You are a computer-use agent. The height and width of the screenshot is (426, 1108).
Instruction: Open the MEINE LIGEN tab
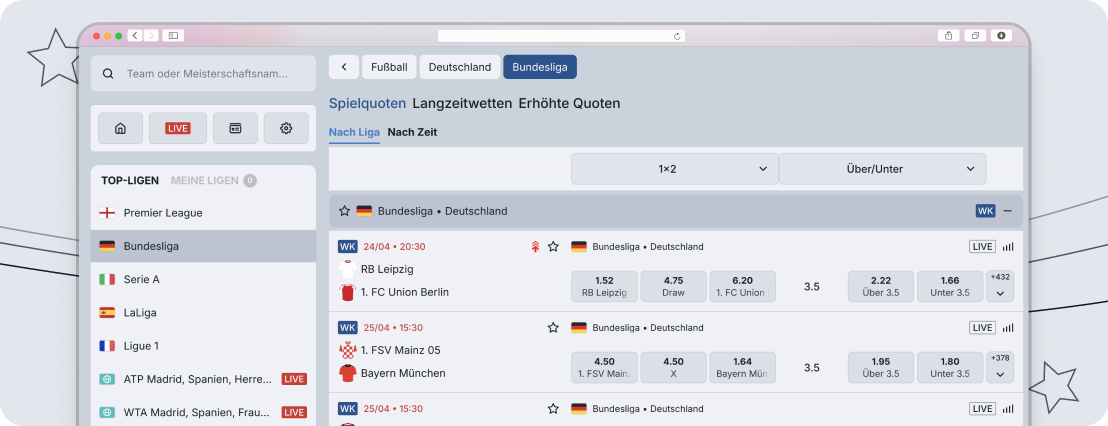[213, 181]
